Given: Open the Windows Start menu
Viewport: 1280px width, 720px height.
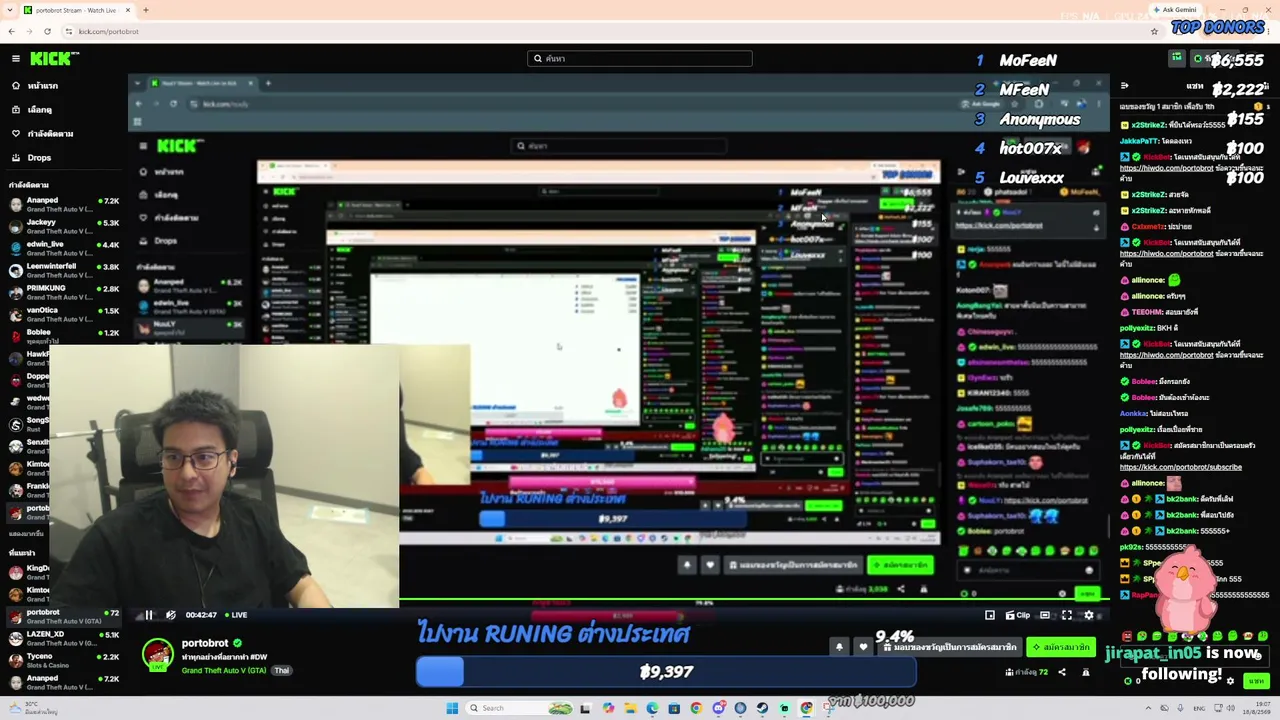Looking at the screenshot, I should [452, 708].
